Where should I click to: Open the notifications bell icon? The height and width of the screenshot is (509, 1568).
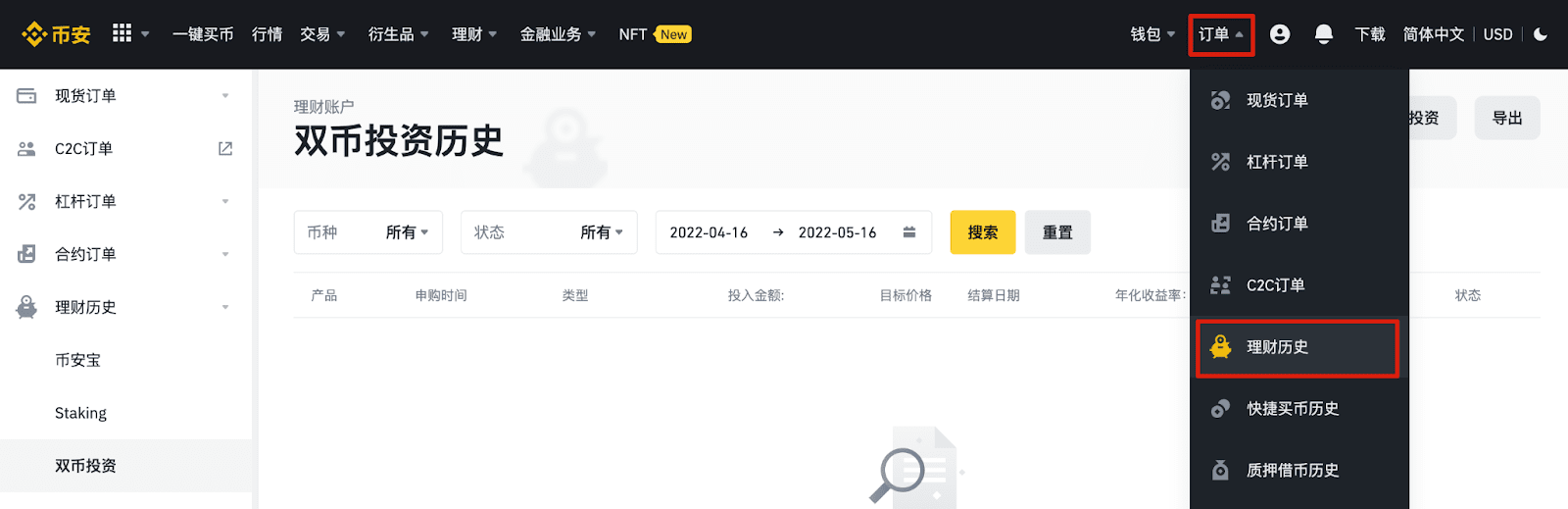[1324, 34]
